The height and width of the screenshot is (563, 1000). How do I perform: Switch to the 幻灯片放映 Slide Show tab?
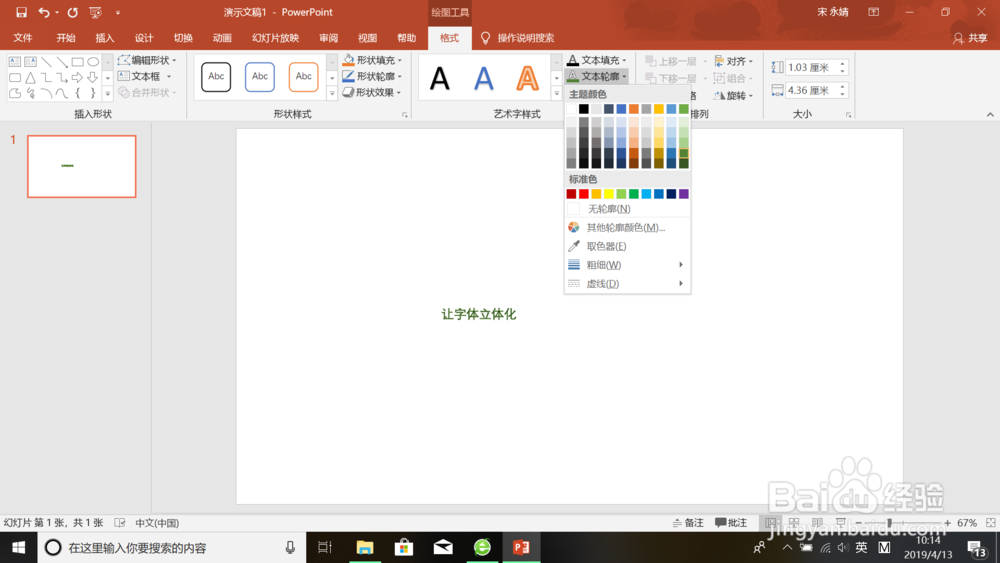click(276, 38)
